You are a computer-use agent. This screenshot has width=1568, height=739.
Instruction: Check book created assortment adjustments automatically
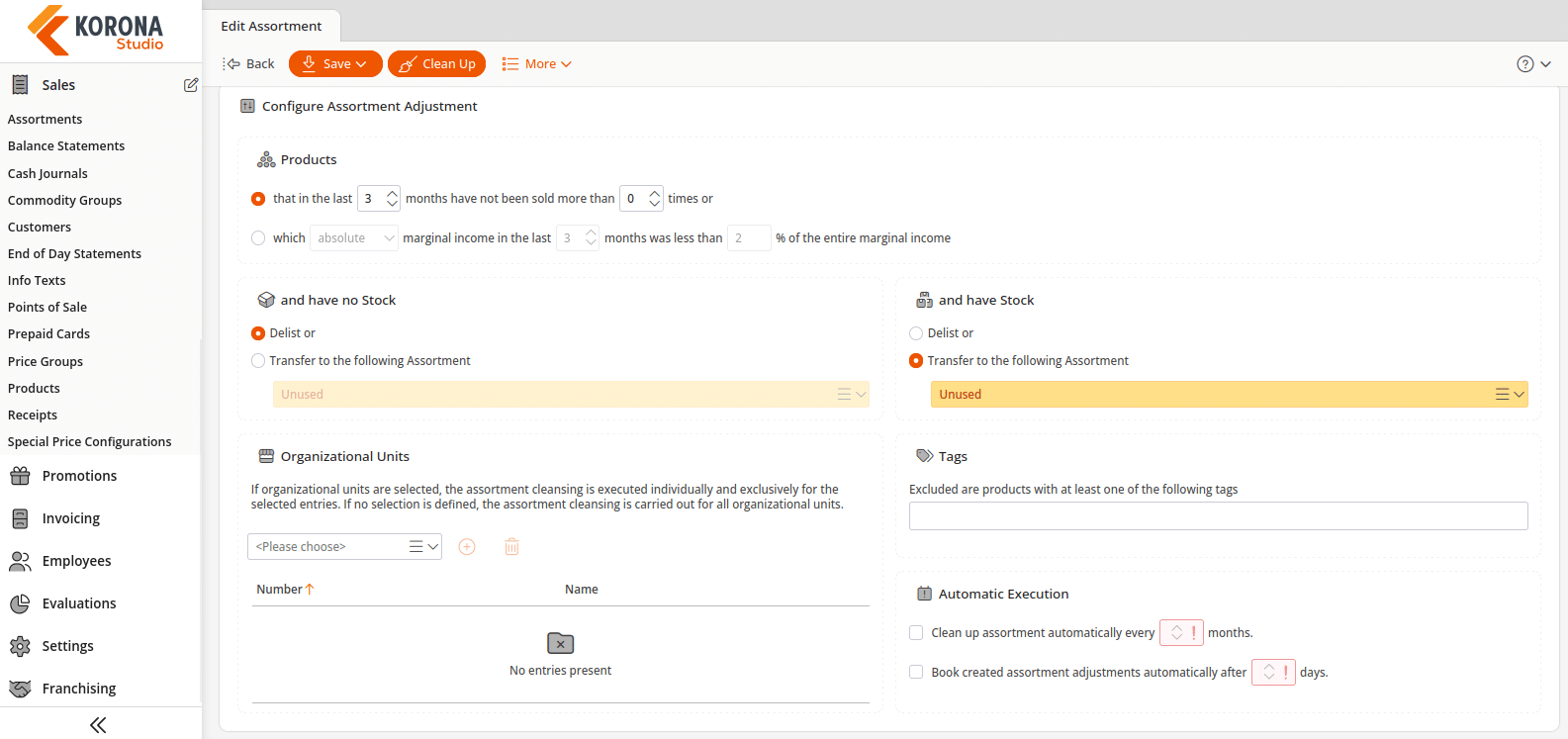coord(916,673)
